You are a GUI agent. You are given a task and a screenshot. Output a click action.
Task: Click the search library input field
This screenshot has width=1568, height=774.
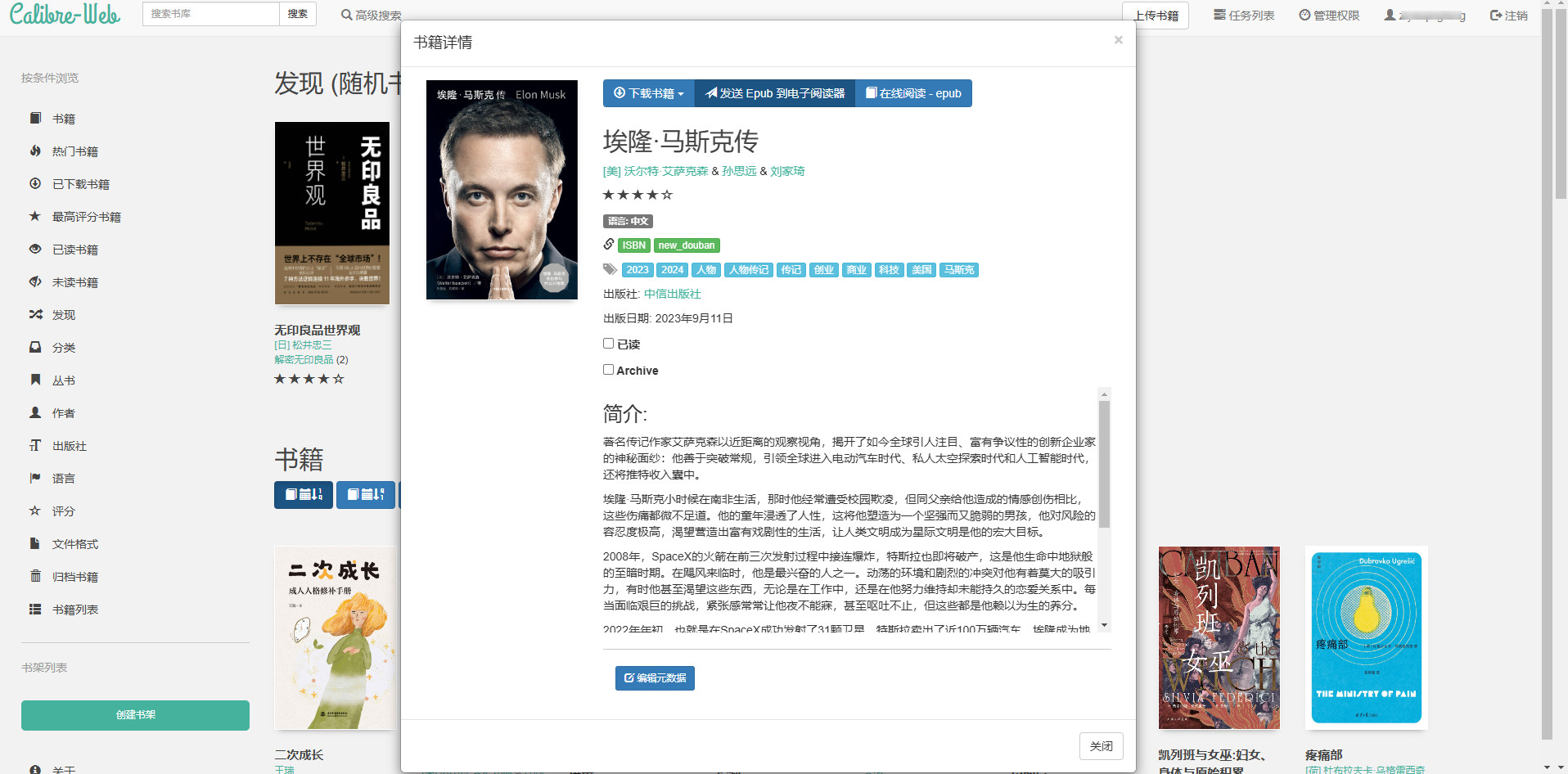point(211,14)
